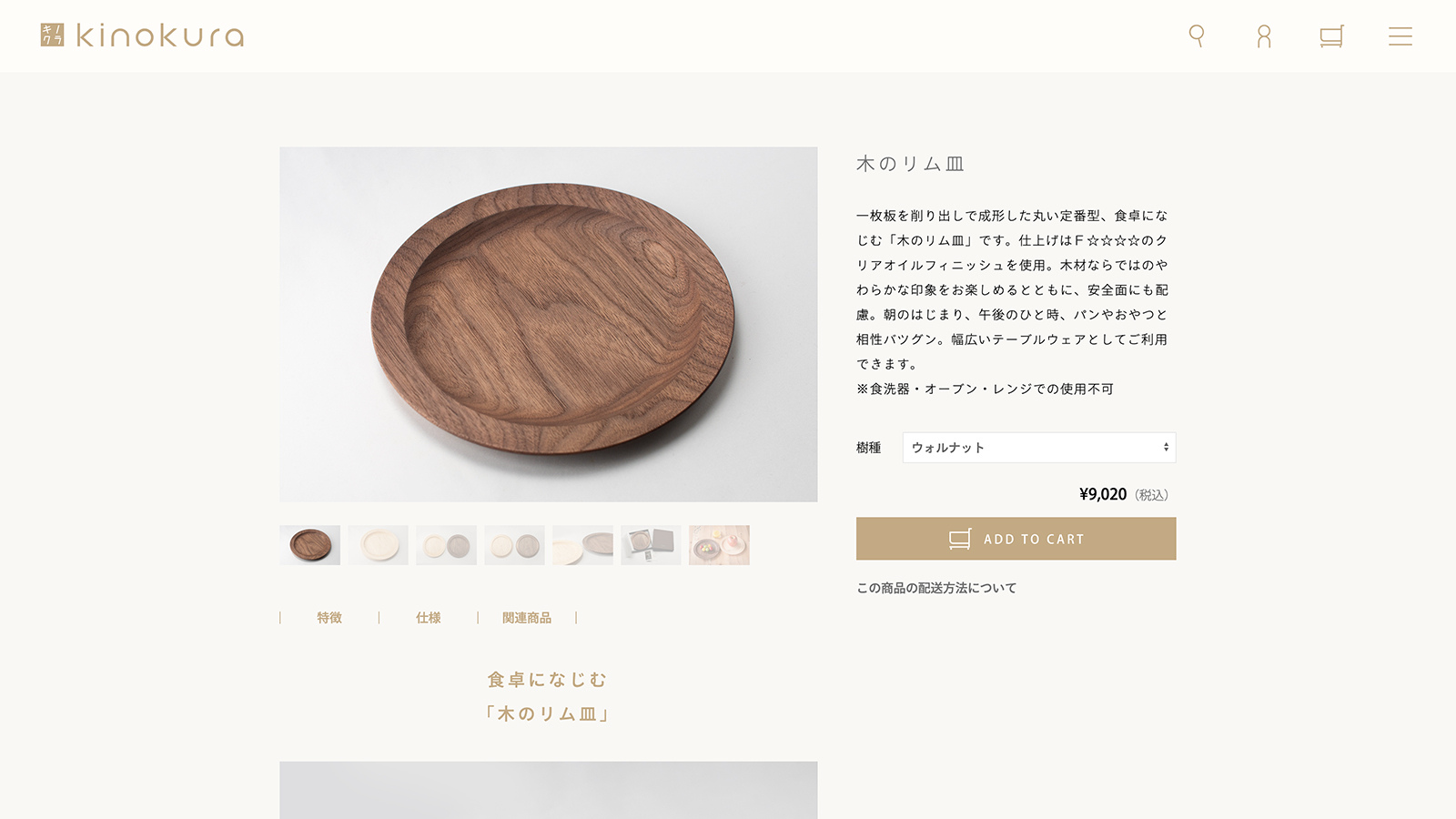
Task: Jump to the 特徴 section tab
Action: pyautogui.click(x=329, y=618)
